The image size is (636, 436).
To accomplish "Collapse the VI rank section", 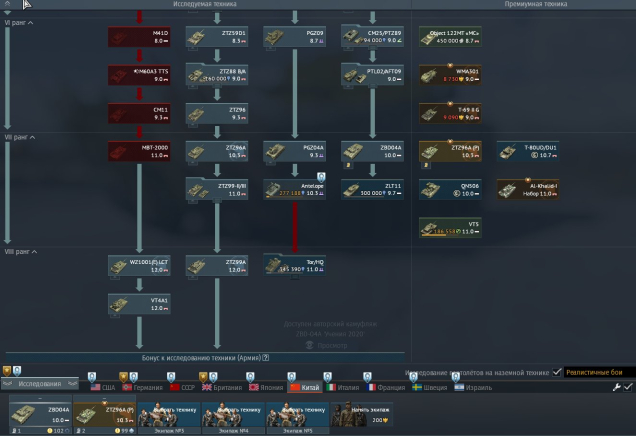I will coord(20,22).
